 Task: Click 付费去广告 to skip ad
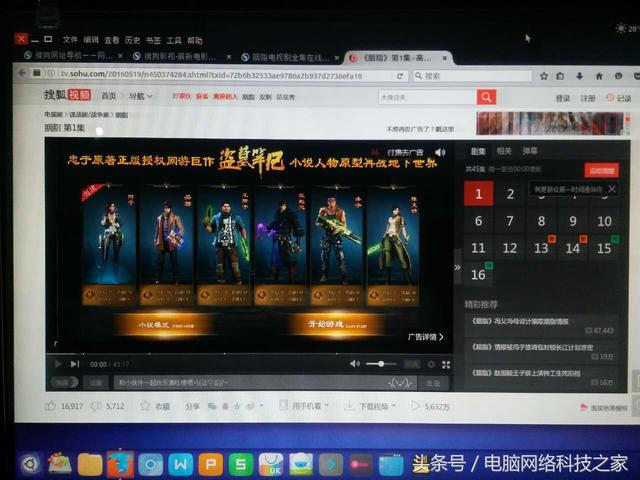405,152
